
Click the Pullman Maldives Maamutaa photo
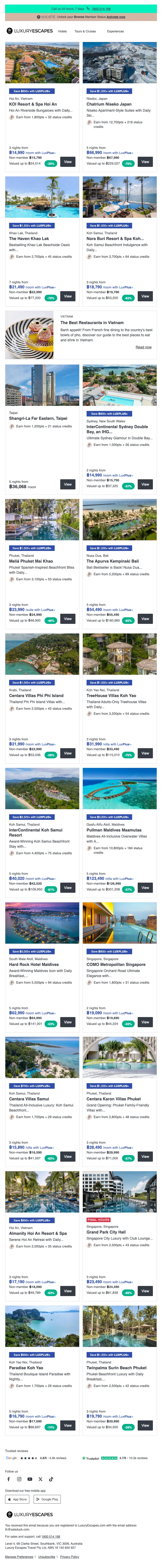[119, 788]
